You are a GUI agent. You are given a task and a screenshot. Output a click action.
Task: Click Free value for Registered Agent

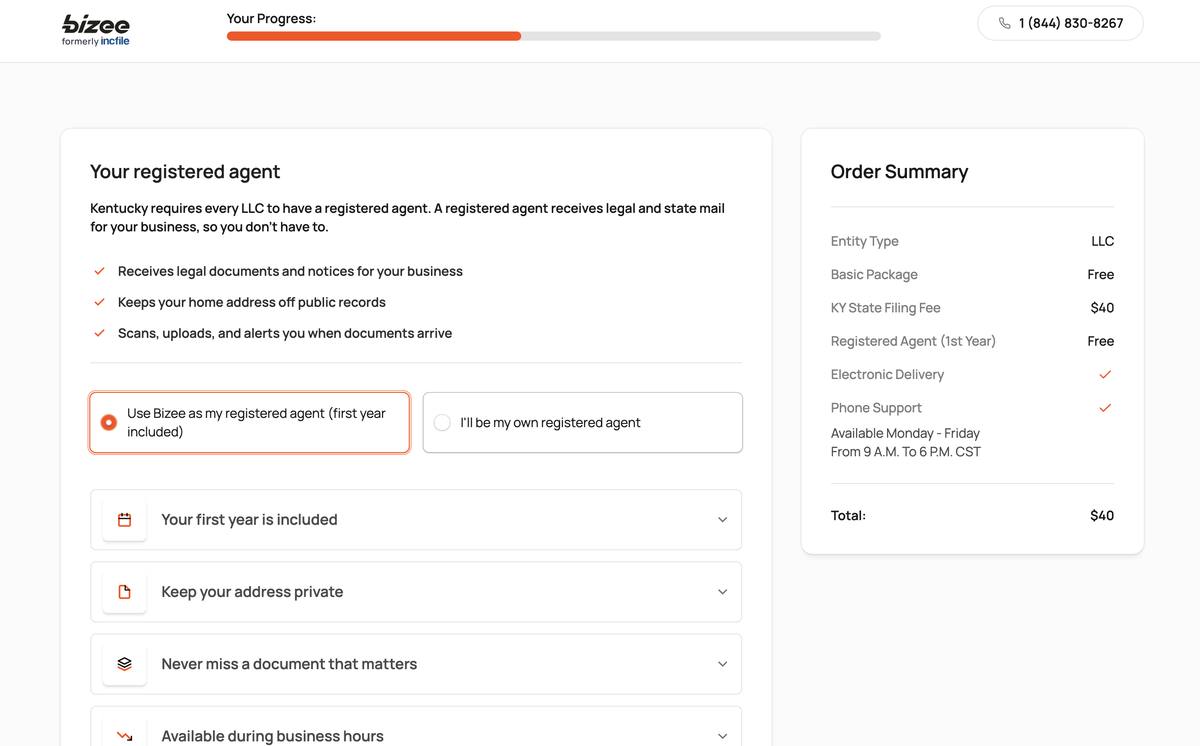pos(1100,341)
